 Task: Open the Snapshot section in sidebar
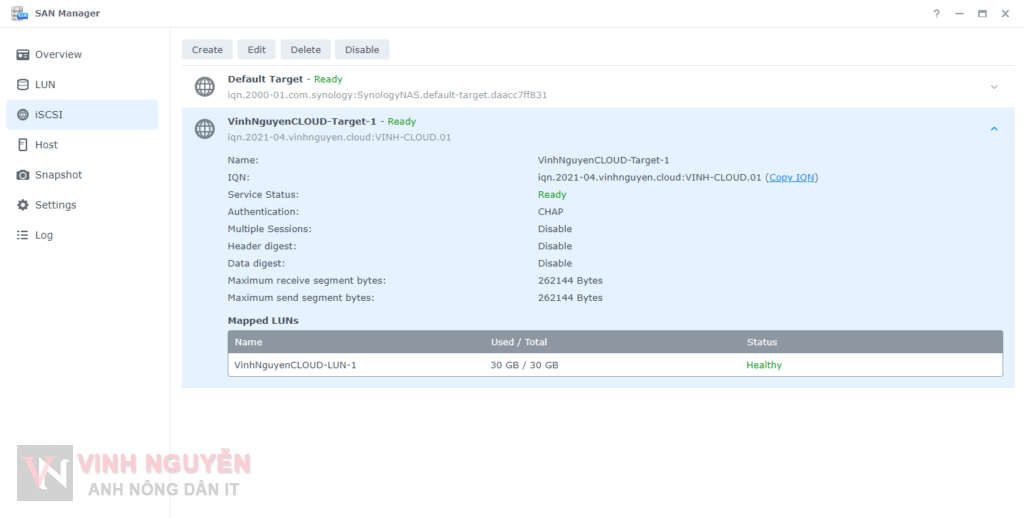58,175
